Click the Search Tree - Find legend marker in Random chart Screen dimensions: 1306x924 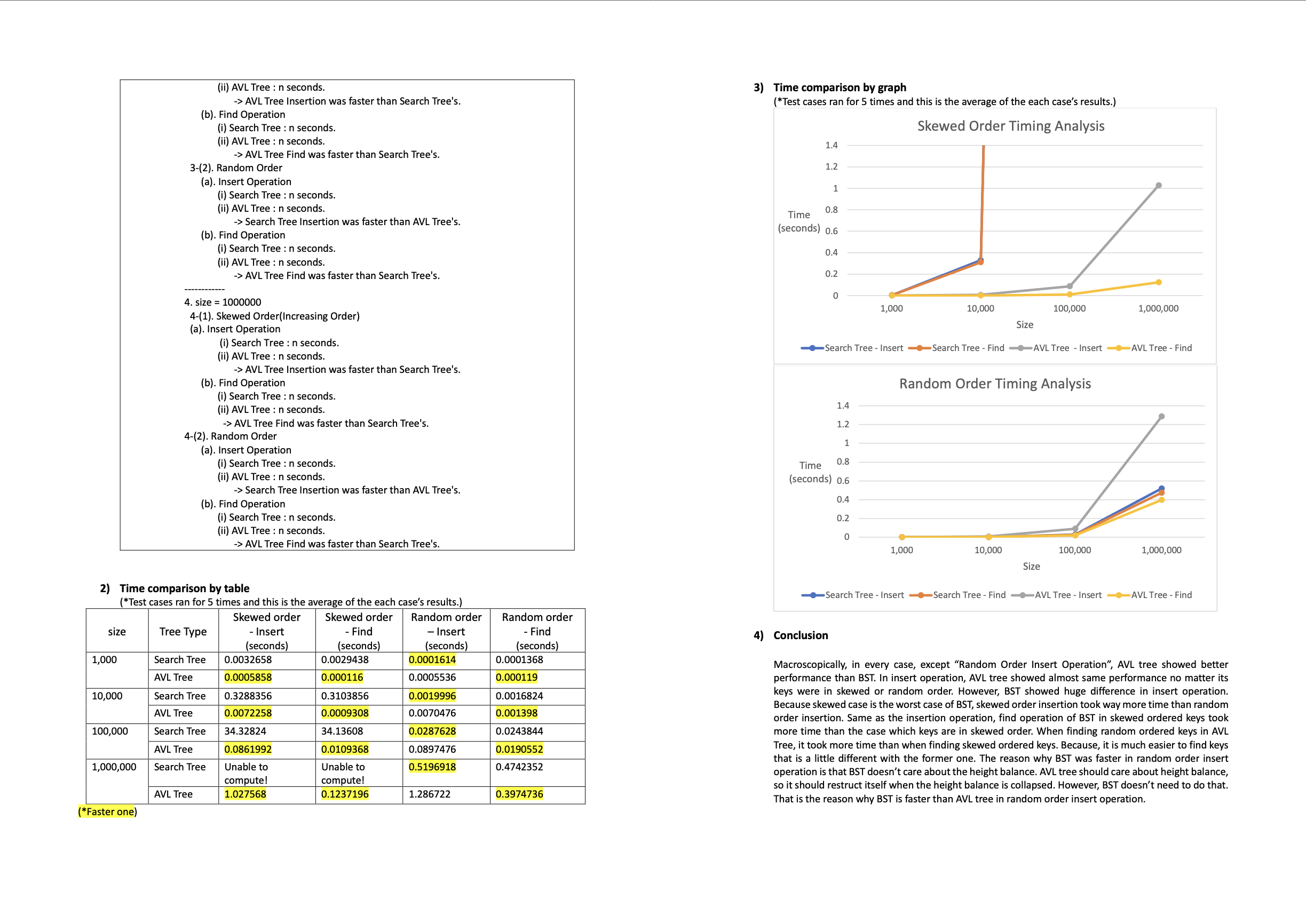coord(921,595)
